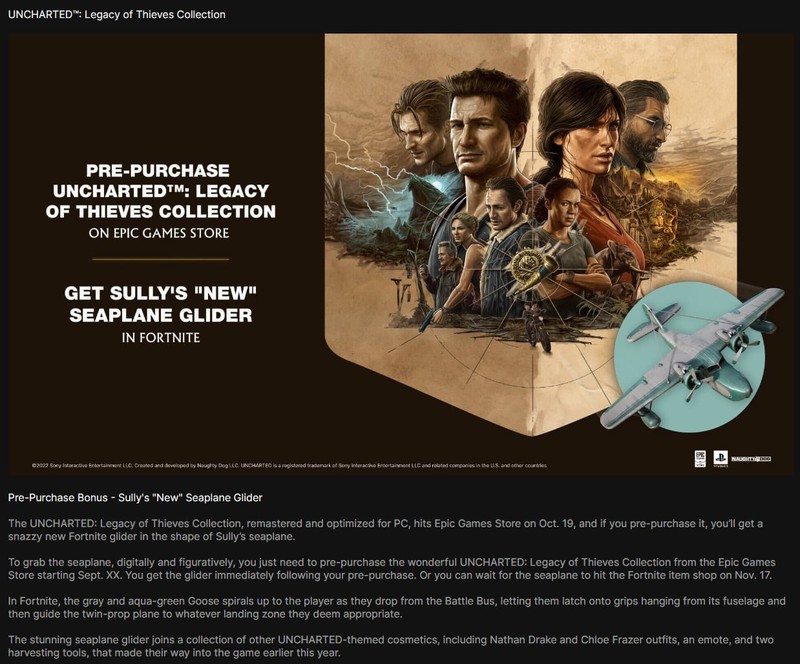Click the 'IN FORTNITE' banner text

coord(161,337)
